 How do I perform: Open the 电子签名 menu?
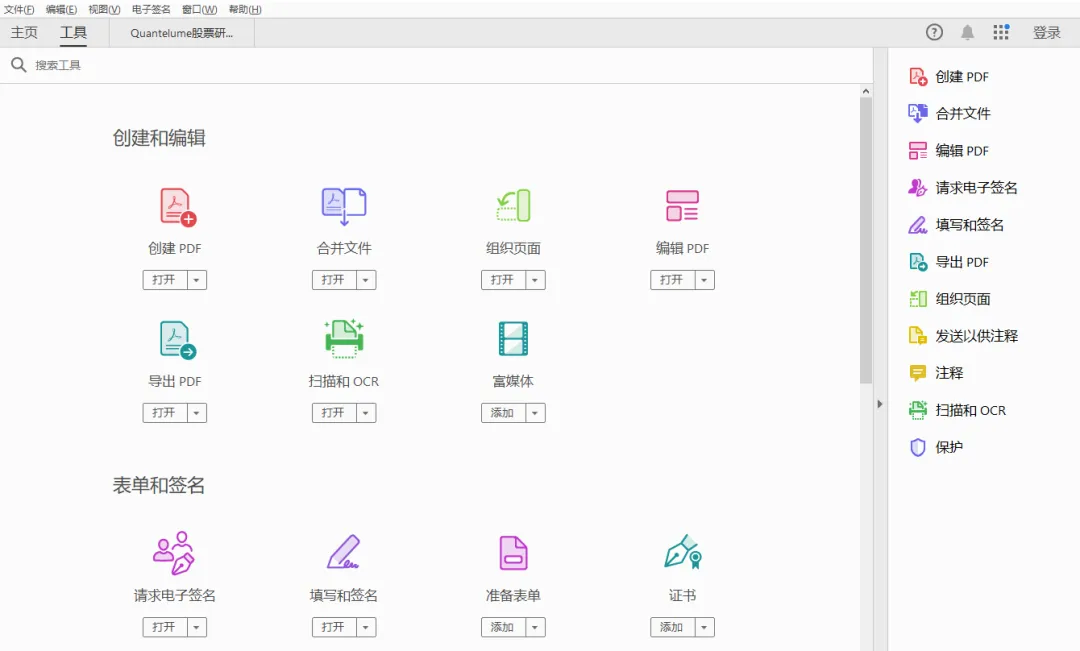(x=151, y=10)
